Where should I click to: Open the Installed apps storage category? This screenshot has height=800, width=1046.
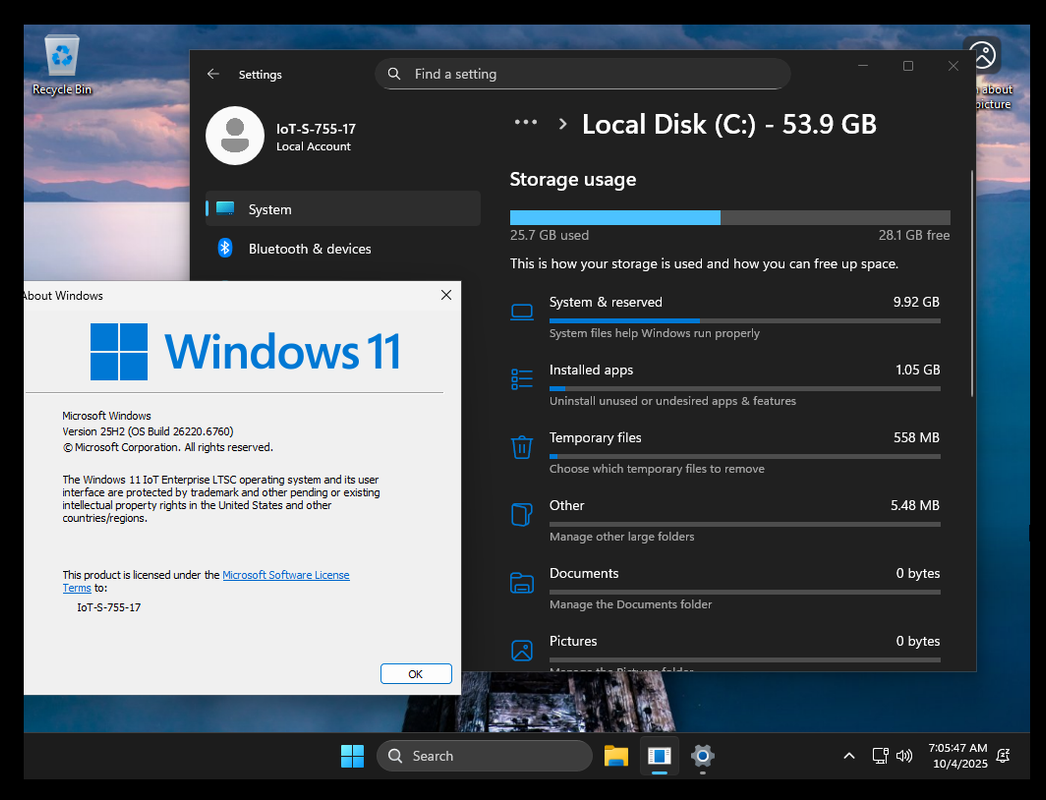coord(725,385)
